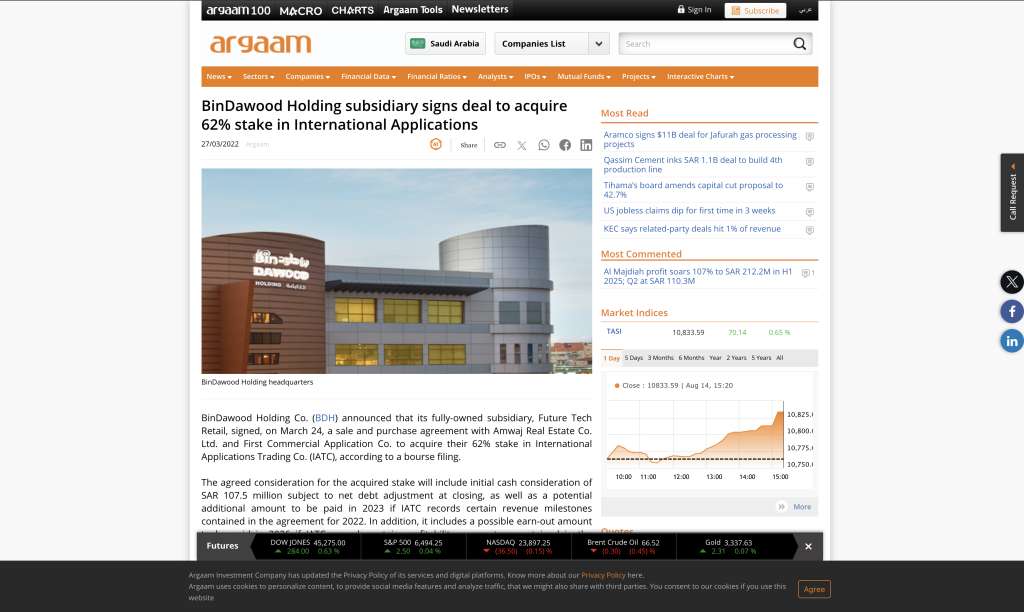Click the Agree cookie button
The image size is (1024, 612).
coord(814,589)
